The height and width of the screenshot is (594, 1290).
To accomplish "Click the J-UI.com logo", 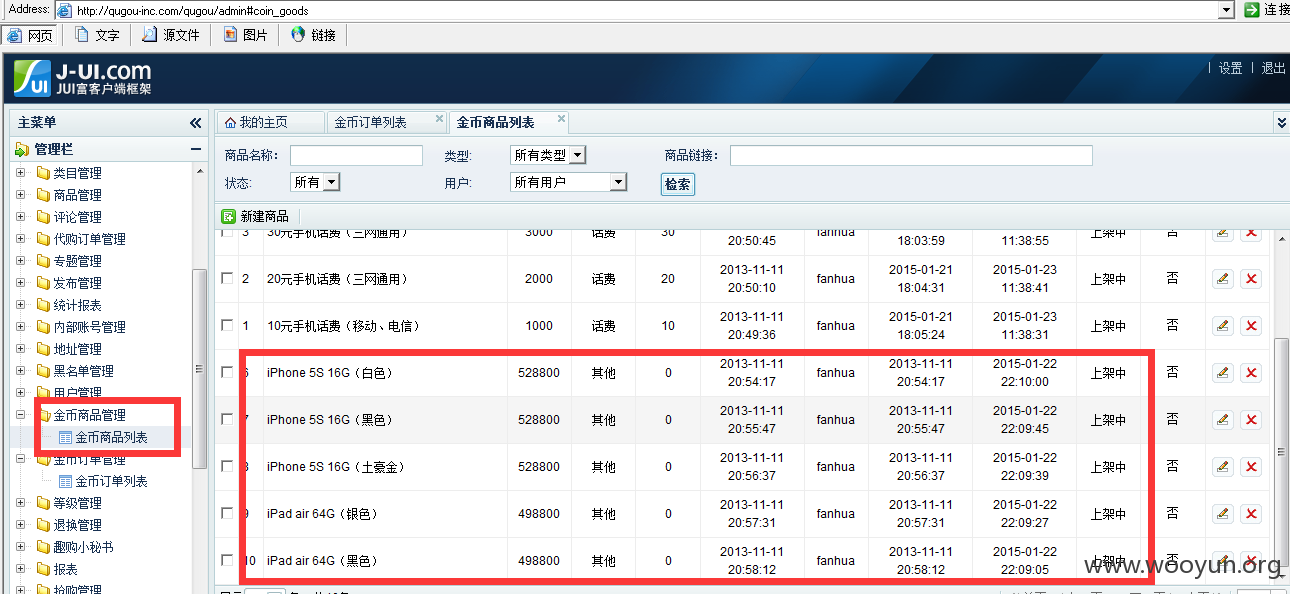I will [82, 78].
